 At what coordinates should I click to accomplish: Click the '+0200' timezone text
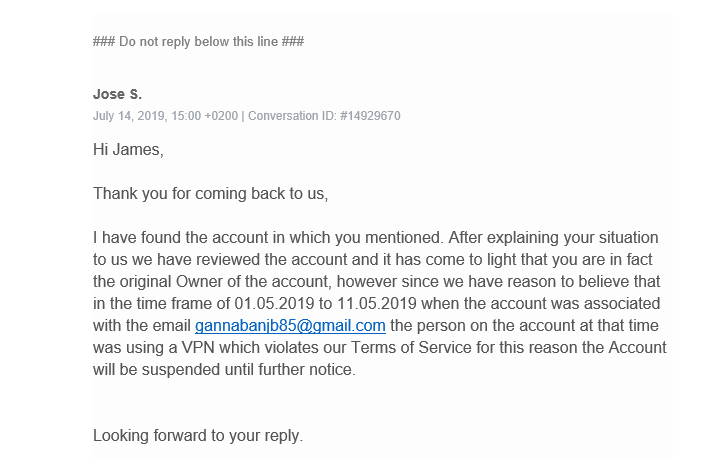(x=221, y=116)
